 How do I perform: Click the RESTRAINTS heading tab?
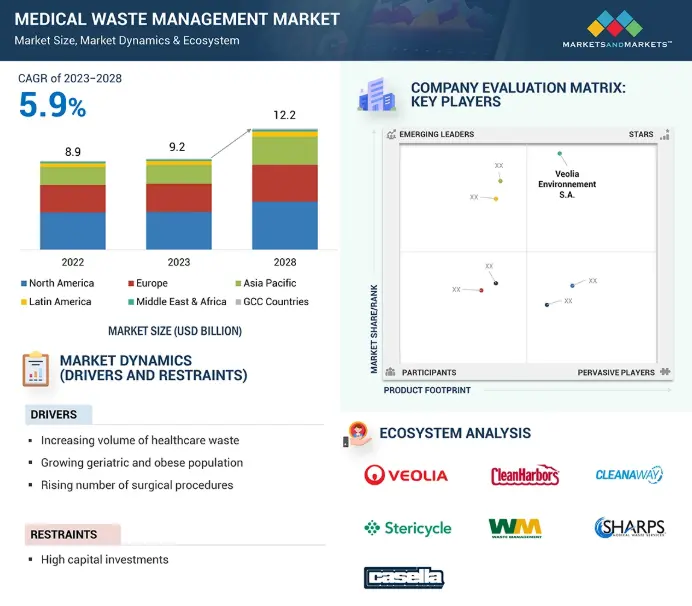(x=73, y=534)
